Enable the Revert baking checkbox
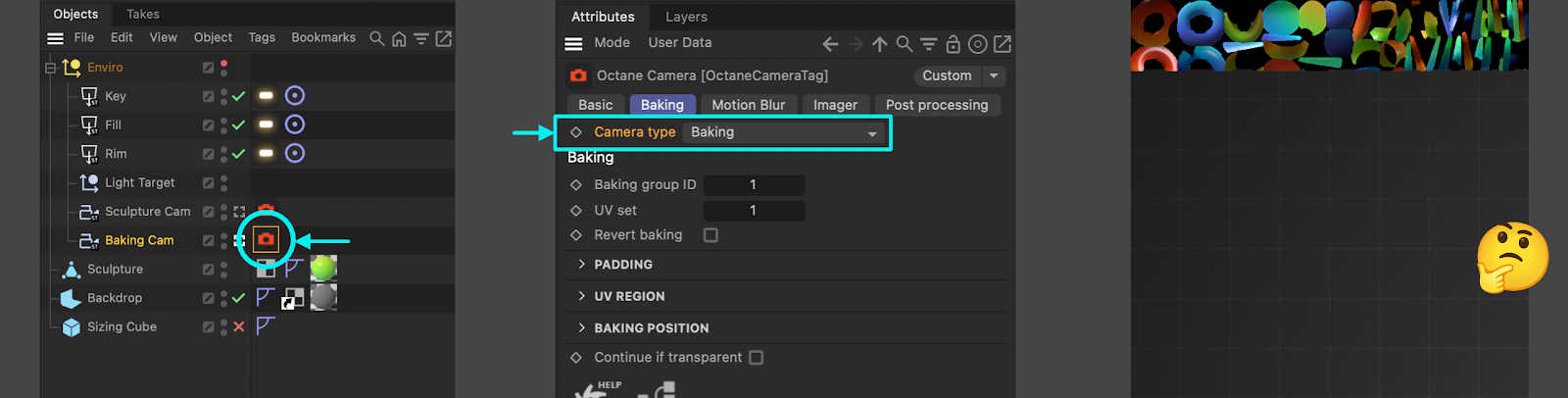Screen dimensions: 1568x398 coord(710,235)
